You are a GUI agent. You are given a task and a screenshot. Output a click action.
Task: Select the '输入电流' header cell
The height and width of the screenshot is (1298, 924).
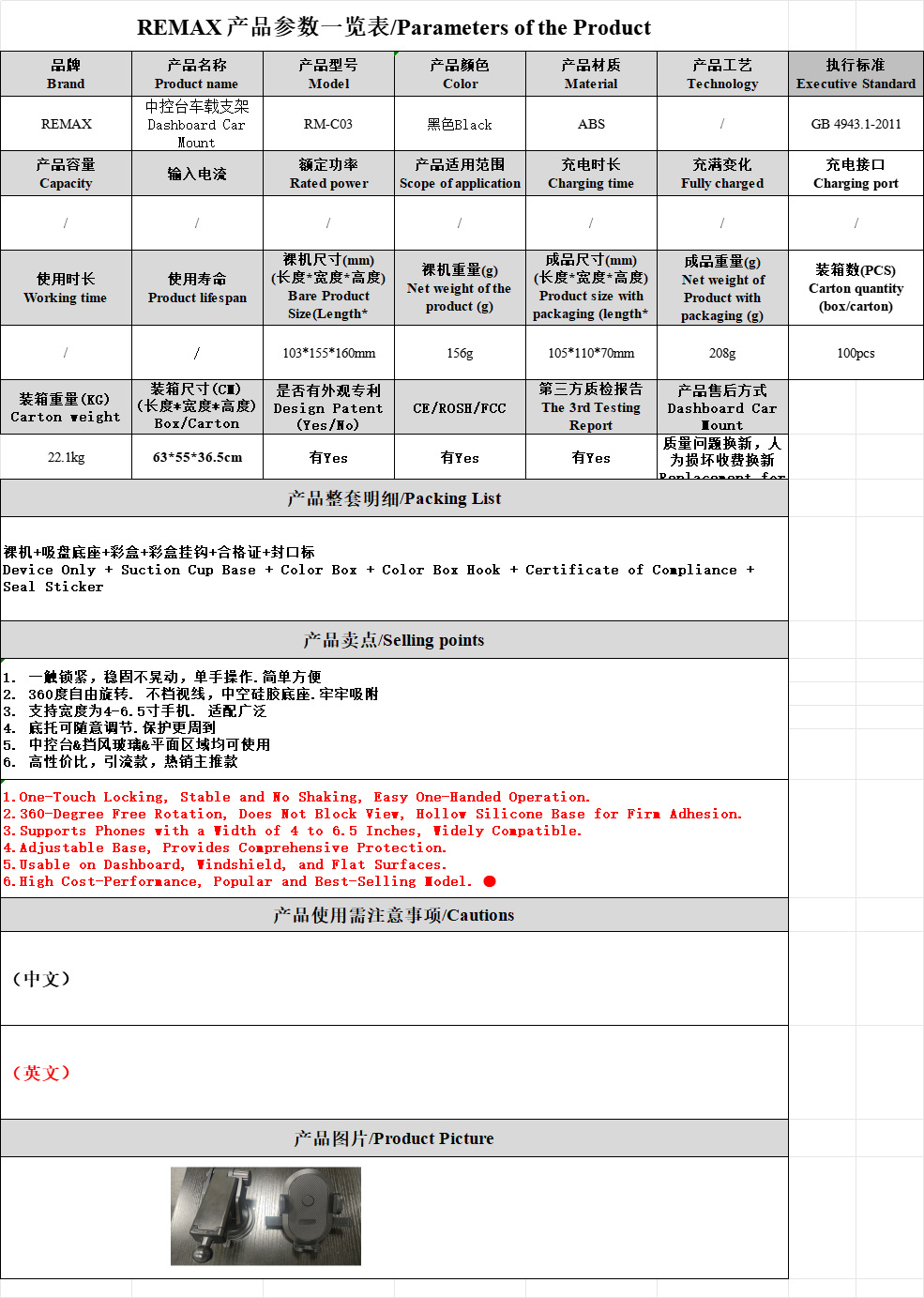(197, 174)
